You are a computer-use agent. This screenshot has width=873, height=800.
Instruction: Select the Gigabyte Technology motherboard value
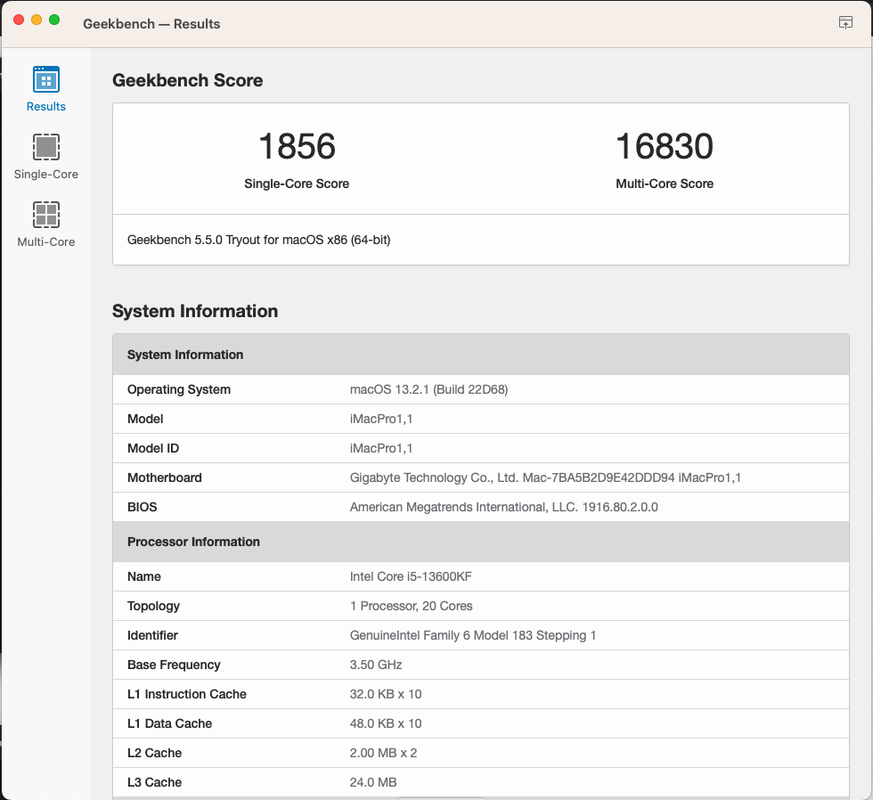(x=545, y=478)
